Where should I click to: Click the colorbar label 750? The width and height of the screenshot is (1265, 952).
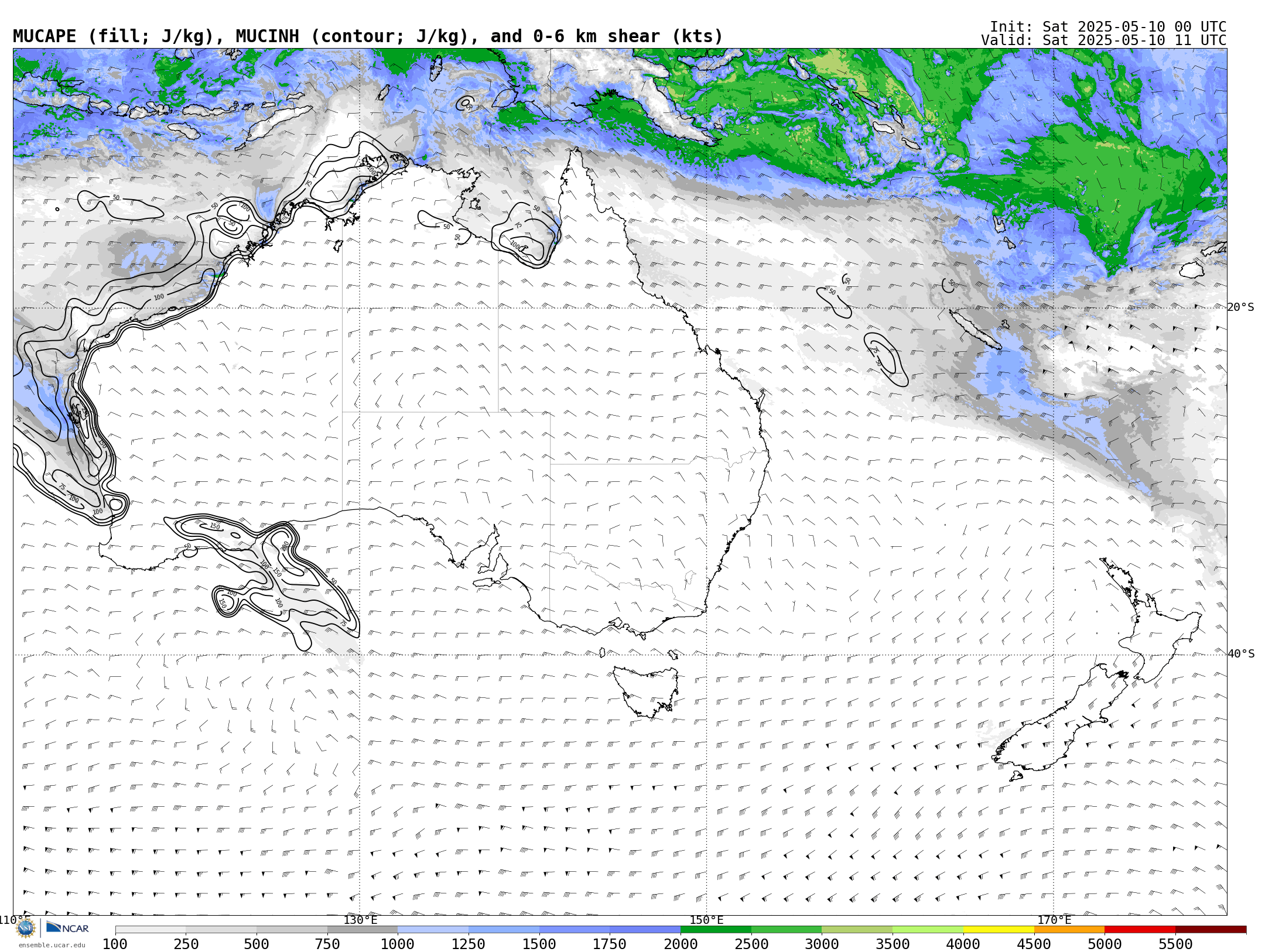point(327,944)
